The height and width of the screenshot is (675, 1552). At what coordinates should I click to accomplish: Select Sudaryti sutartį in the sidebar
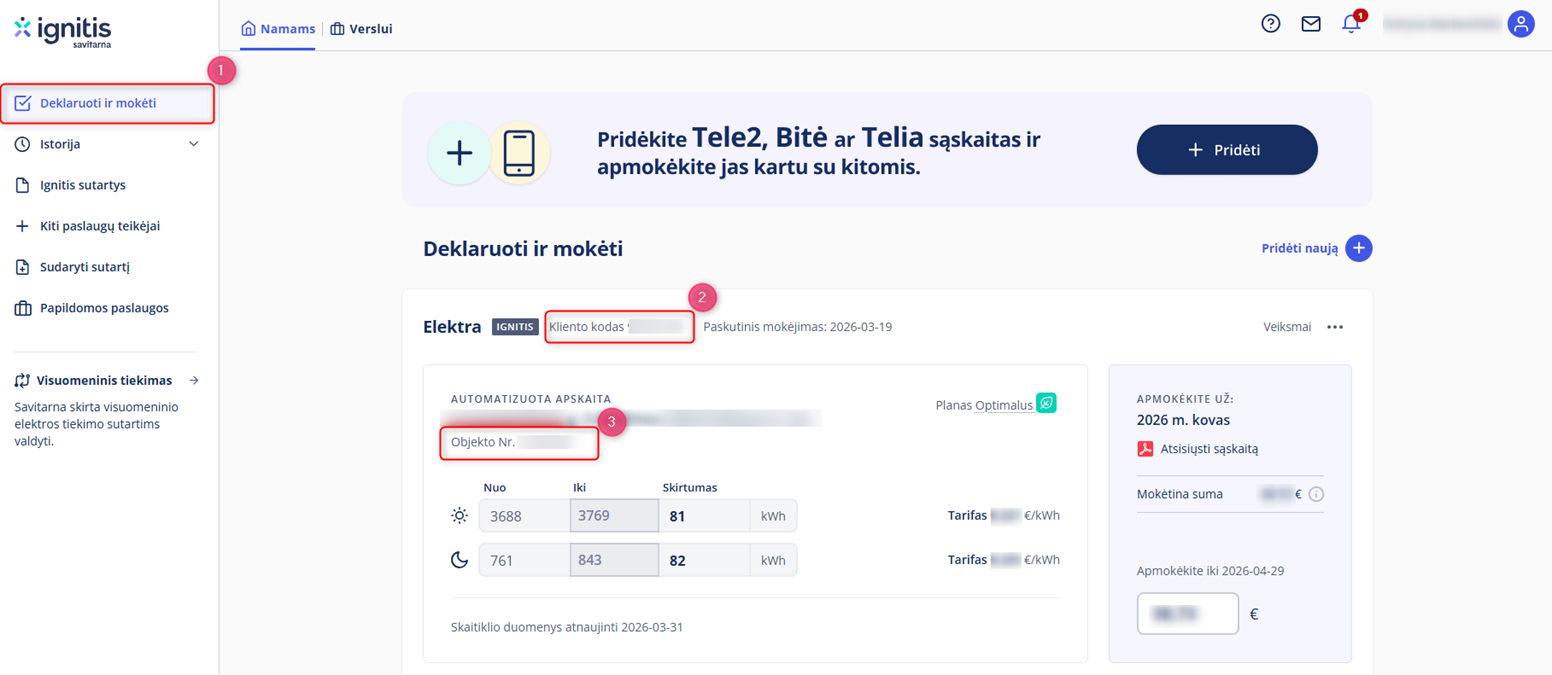point(86,266)
